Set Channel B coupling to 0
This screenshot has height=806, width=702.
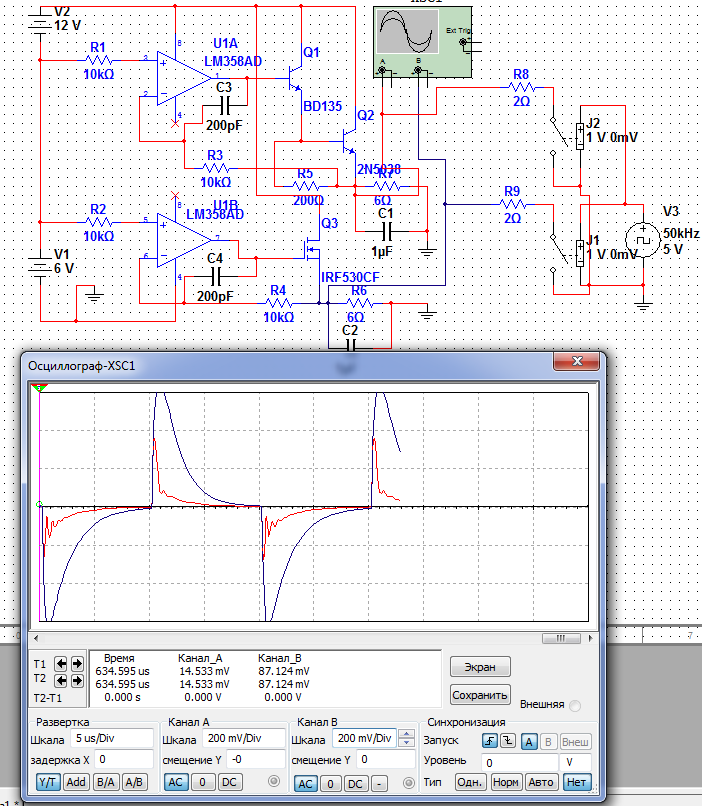point(330,784)
